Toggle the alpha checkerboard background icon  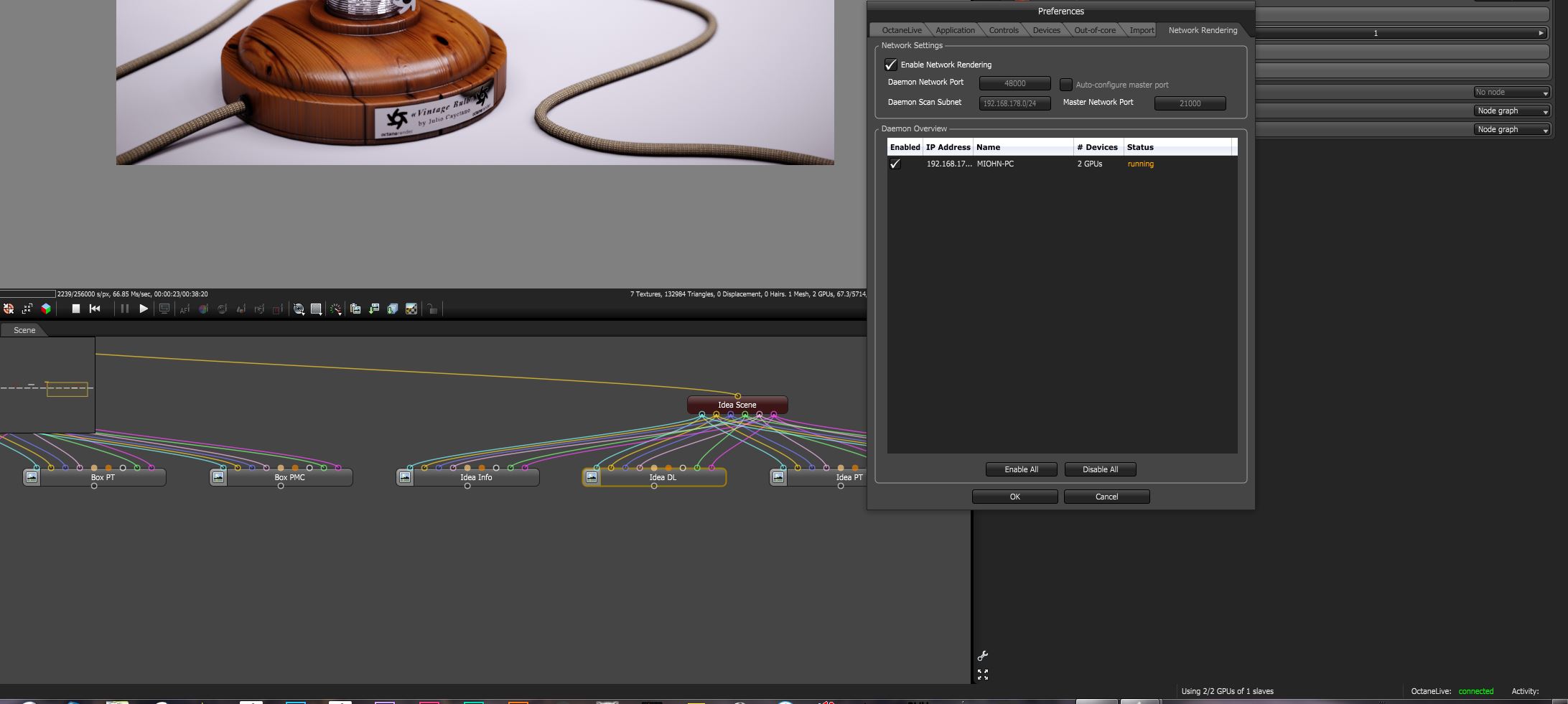point(411,309)
